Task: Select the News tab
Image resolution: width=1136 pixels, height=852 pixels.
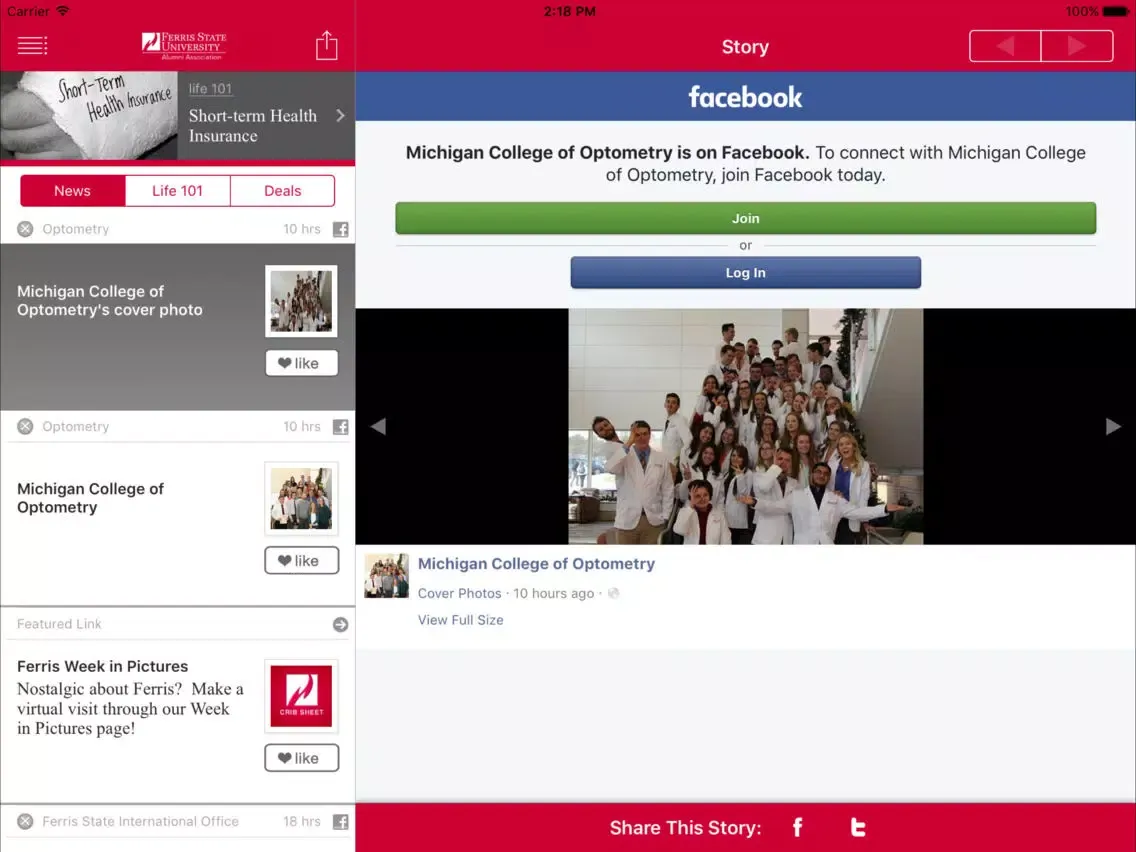Action: click(72, 191)
